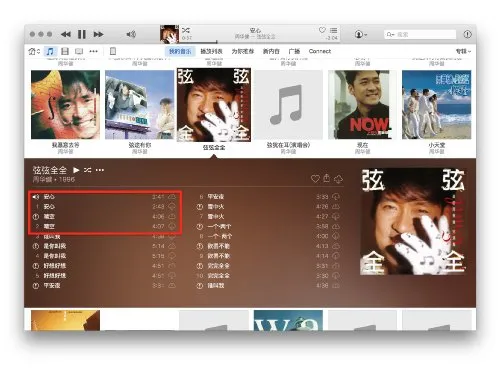Click the alert icon beside the 3:58 track
This screenshot has width=500, height=375.
pos(200,227)
